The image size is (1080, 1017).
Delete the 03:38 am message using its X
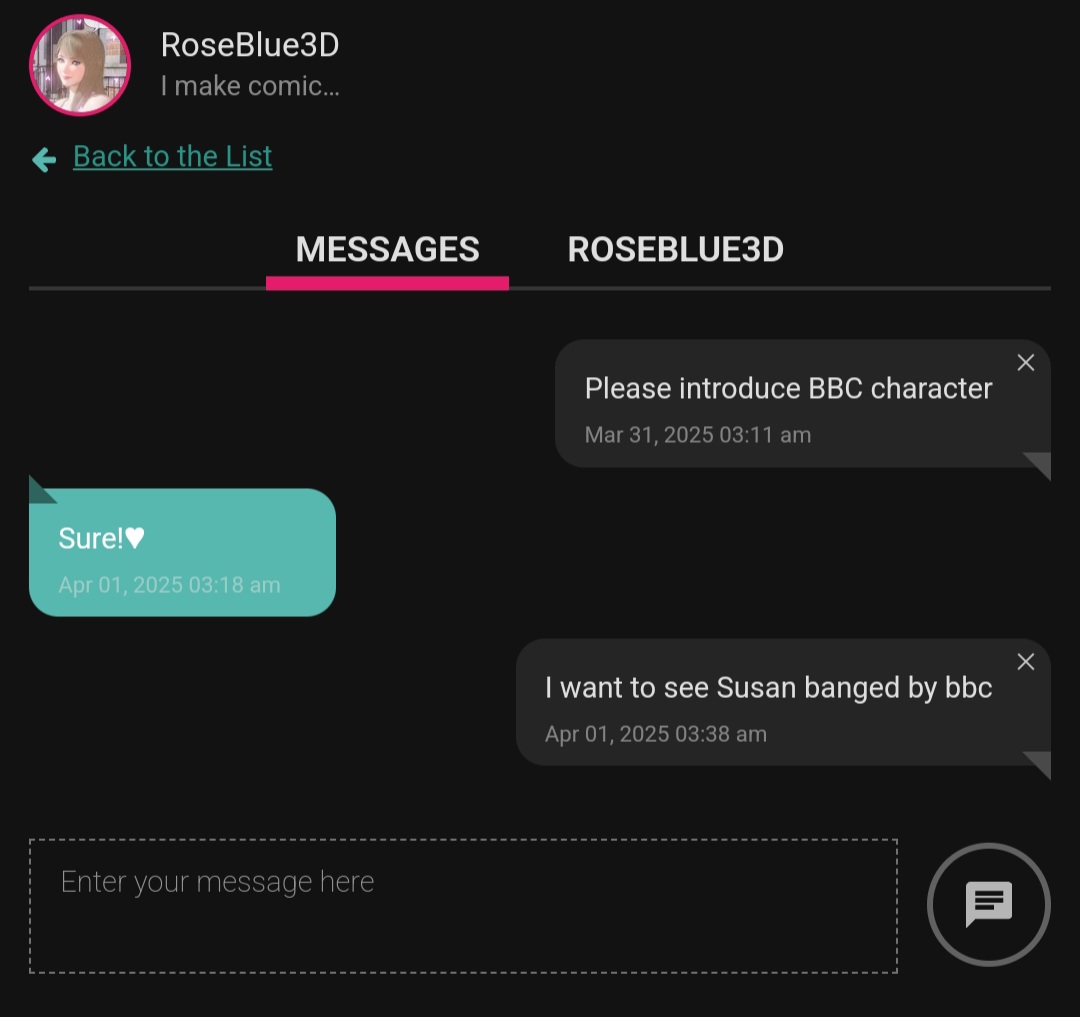pos(1026,662)
